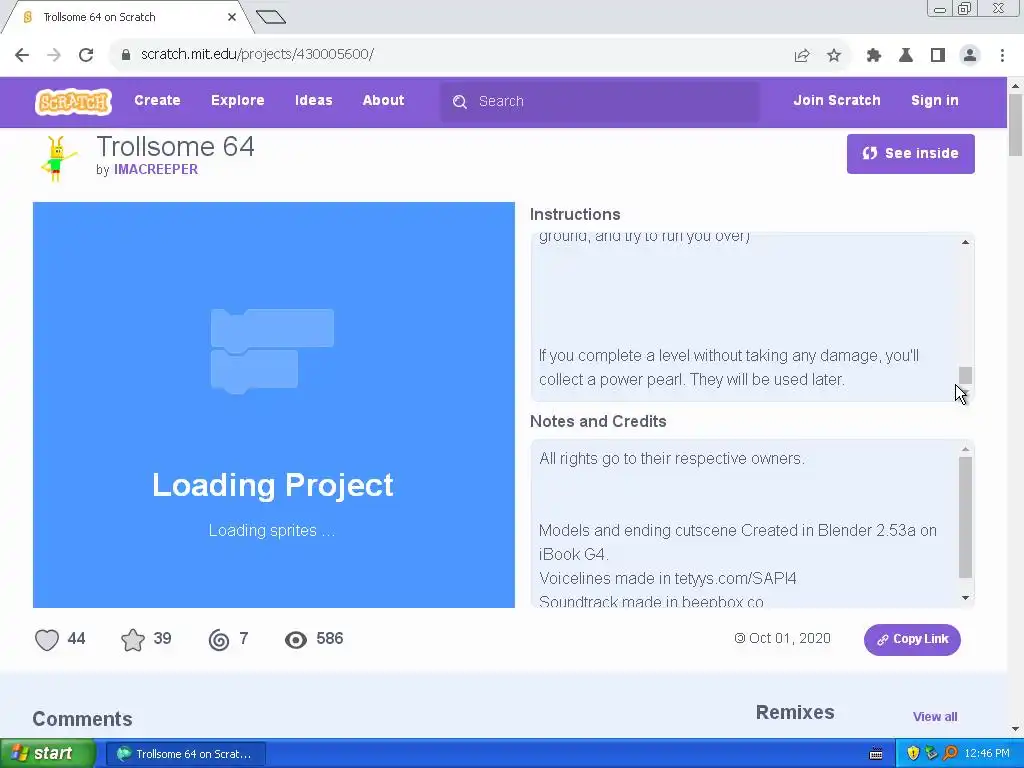Open Explore in navbar
Viewport: 1024px width, 768px height.
[x=238, y=101]
